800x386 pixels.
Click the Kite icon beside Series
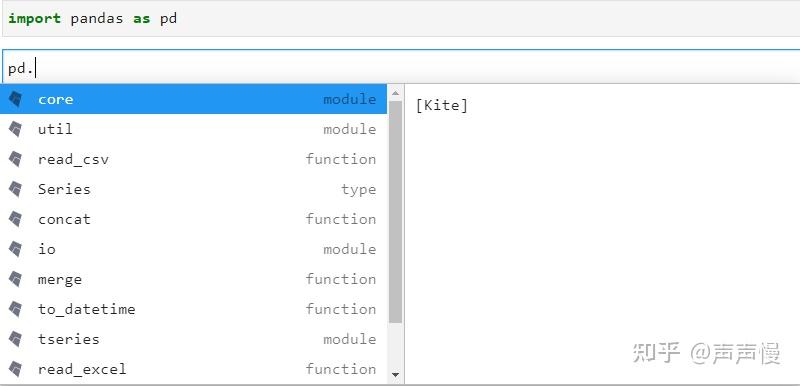16,190
